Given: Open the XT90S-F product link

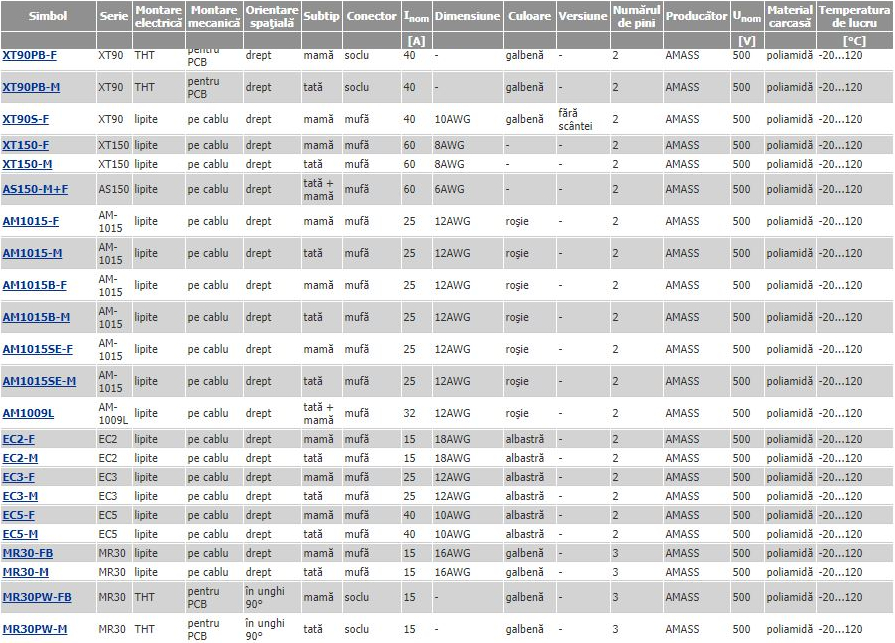Looking at the screenshot, I should coord(26,119).
